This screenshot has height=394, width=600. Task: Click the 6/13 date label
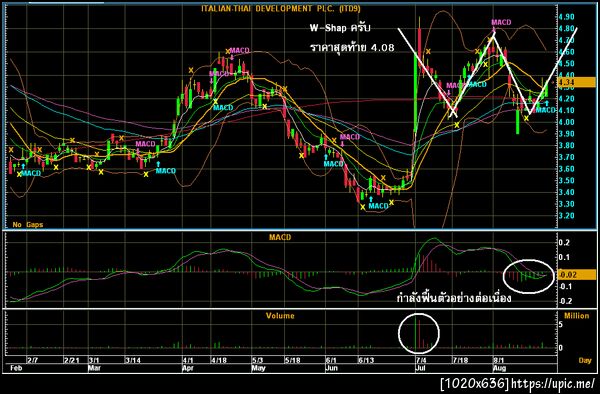[x=366, y=360]
